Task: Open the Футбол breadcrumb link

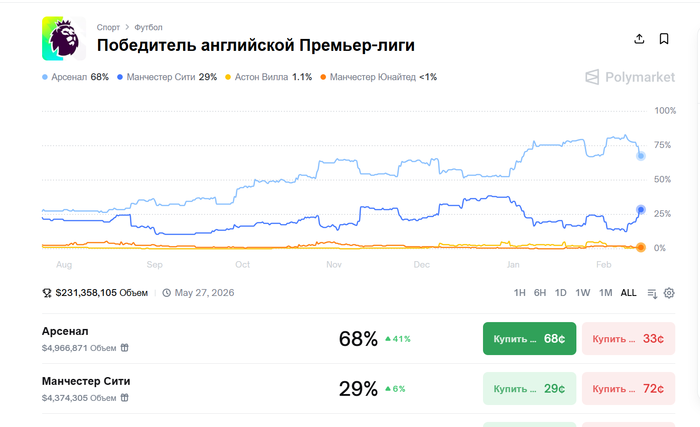Action: click(148, 27)
